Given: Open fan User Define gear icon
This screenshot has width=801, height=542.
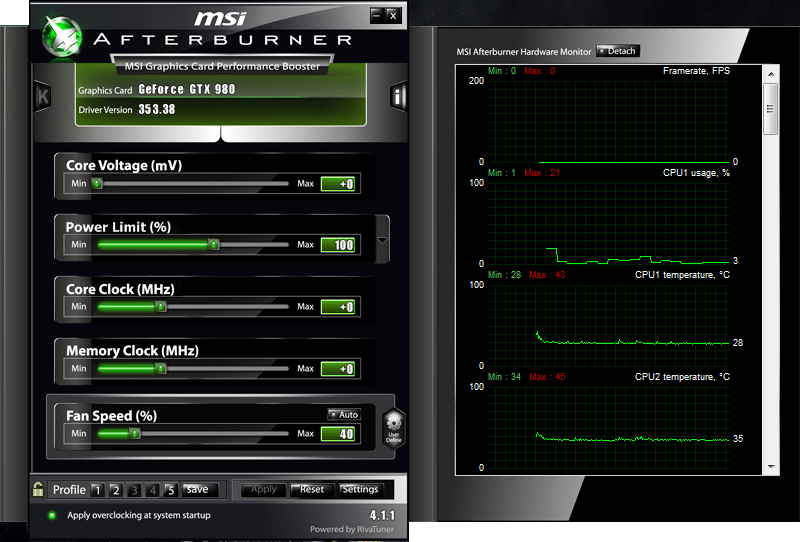Looking at the screenshot, I should click(x=393, y=428).
